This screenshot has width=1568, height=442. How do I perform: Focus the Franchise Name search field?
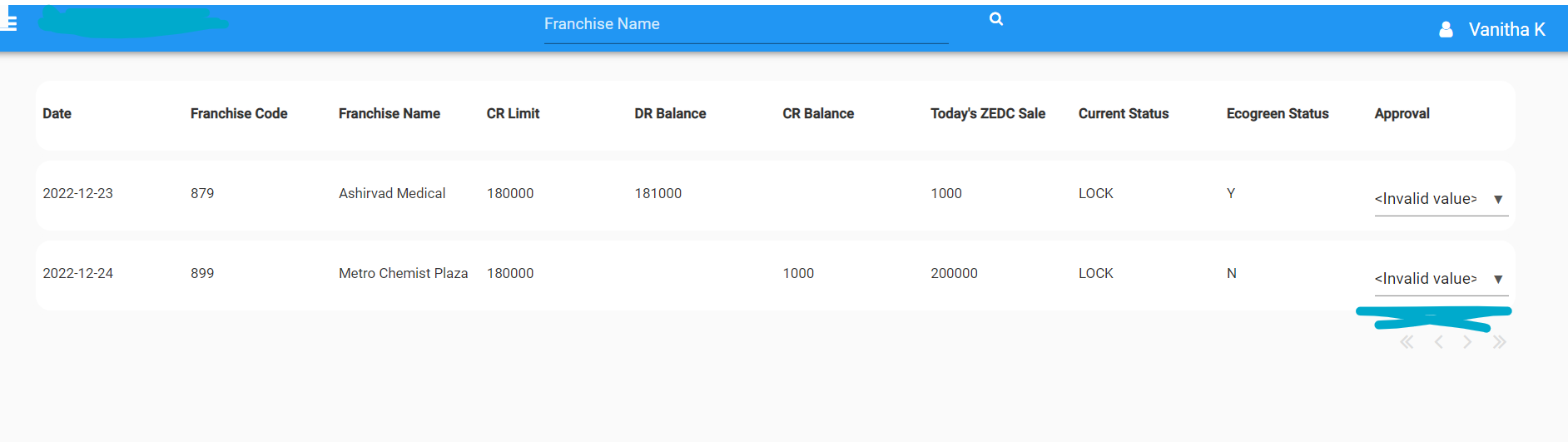tap(745, 25)
